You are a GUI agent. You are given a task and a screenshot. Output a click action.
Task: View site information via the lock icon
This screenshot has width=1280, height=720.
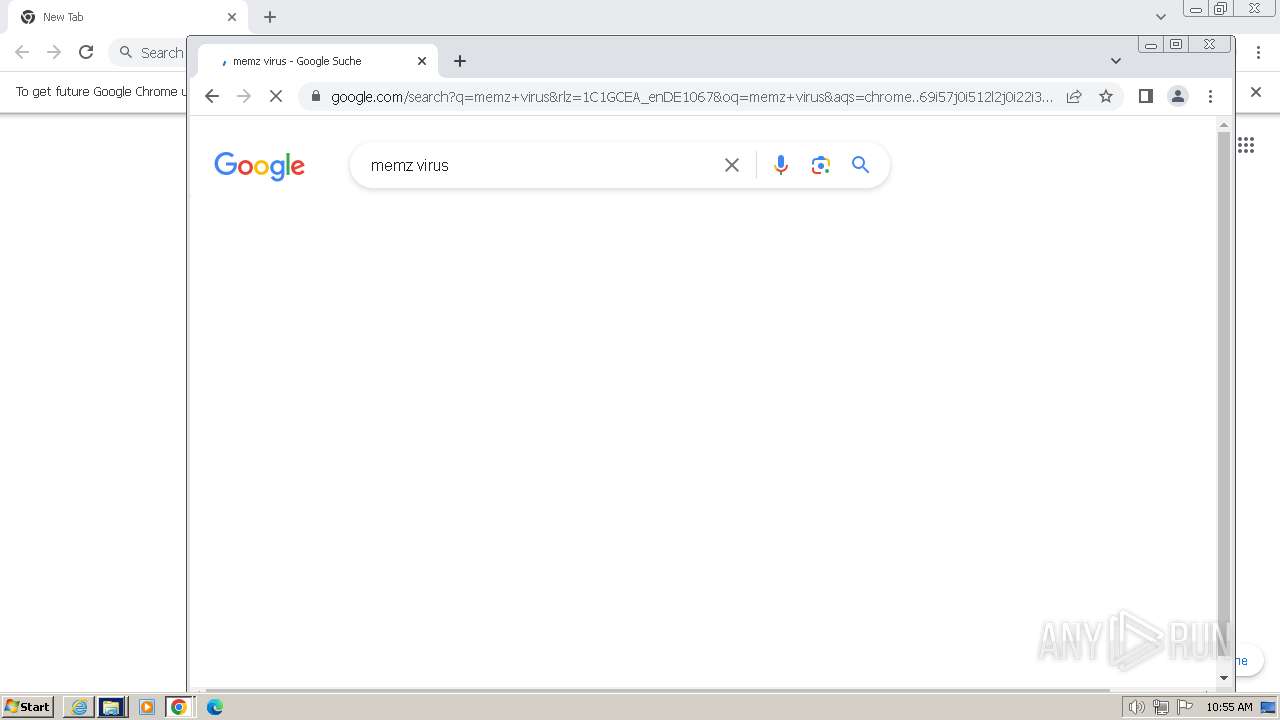[x=316, y=96]
